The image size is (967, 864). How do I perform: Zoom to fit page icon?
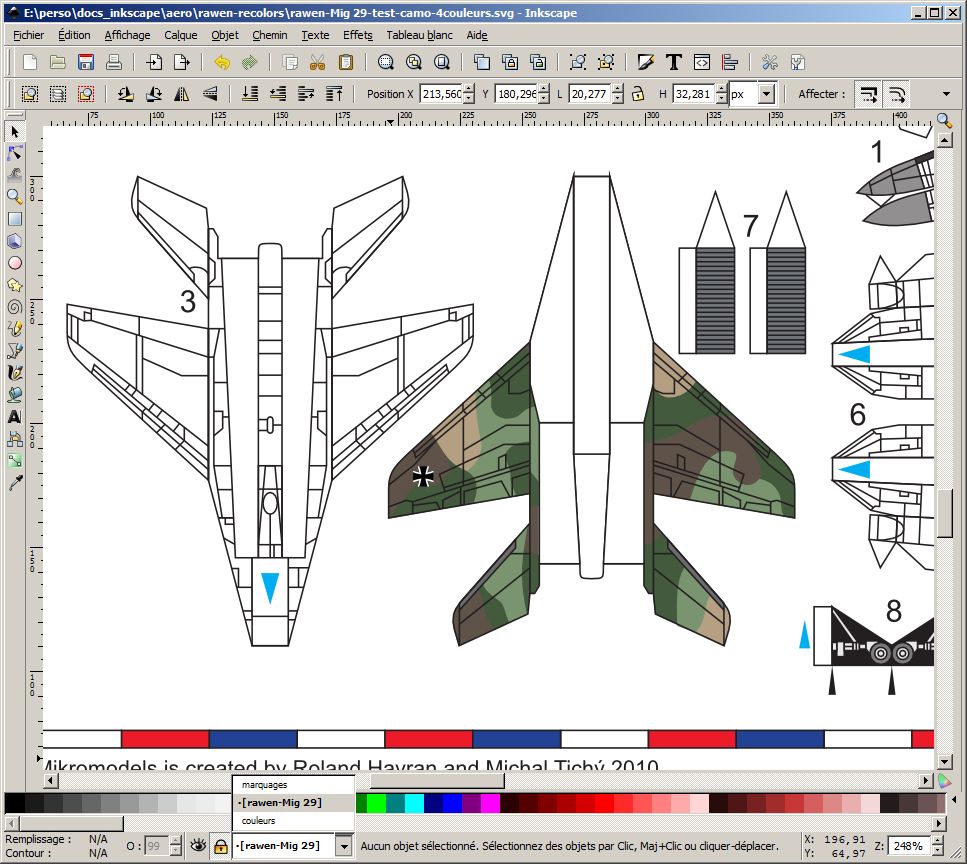(442, 62)
